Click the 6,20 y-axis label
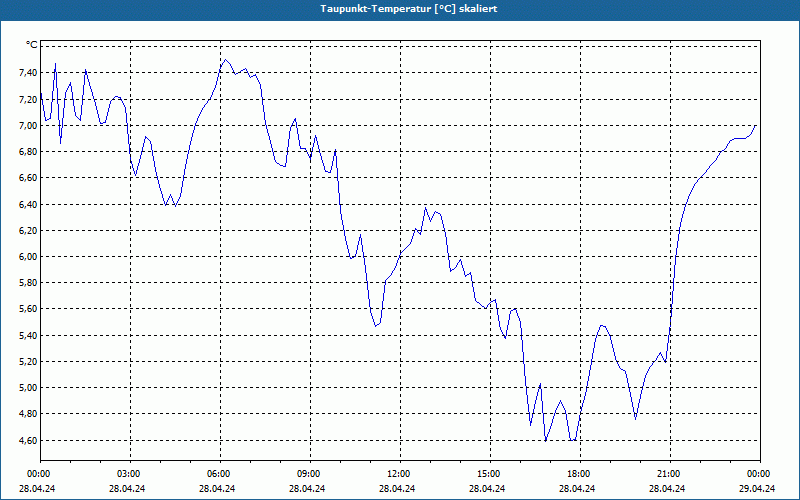The width and height of the screenshot is (800, 500). click(x=28, y=231)
